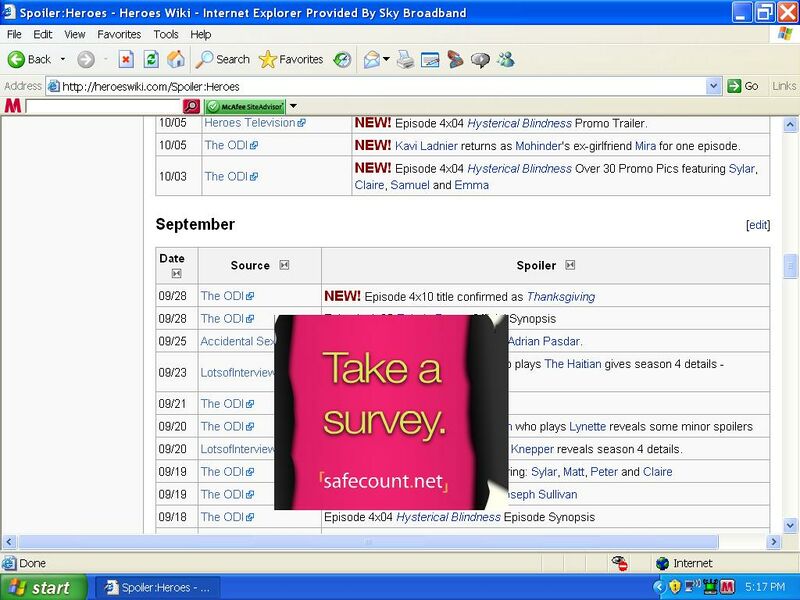Open the History toolbar icon
The height and width of the screenshot is (600, 800).
[342, 60]
